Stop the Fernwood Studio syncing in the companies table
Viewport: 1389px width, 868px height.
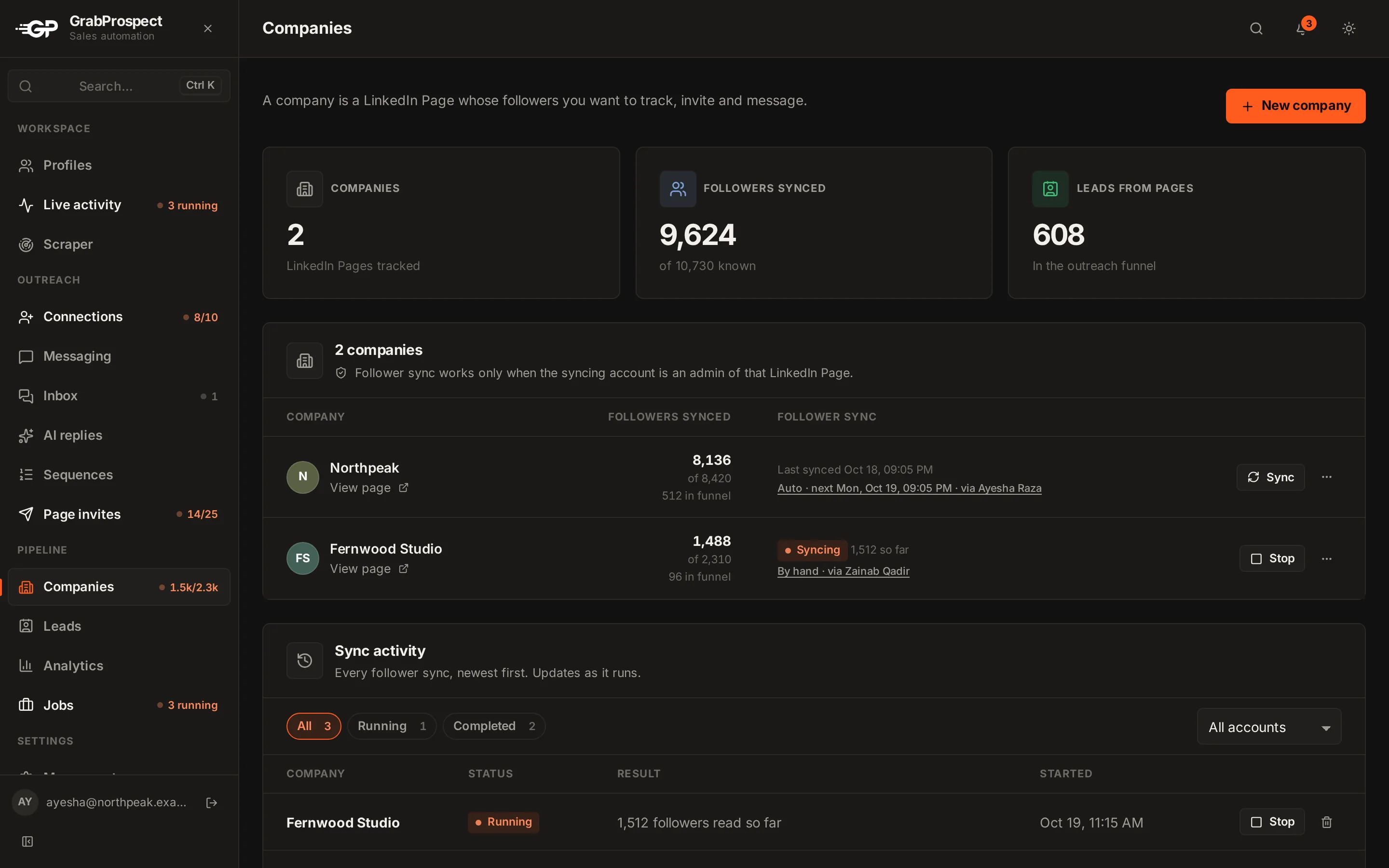coord(1272,558)
